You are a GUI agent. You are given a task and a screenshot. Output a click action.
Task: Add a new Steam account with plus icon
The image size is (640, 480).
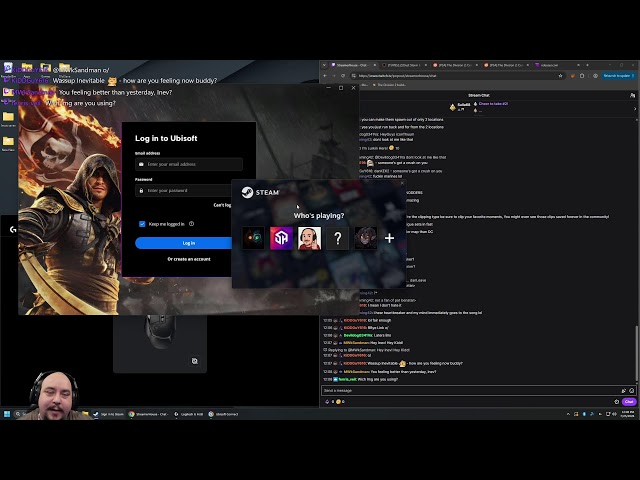click(389, 238)
